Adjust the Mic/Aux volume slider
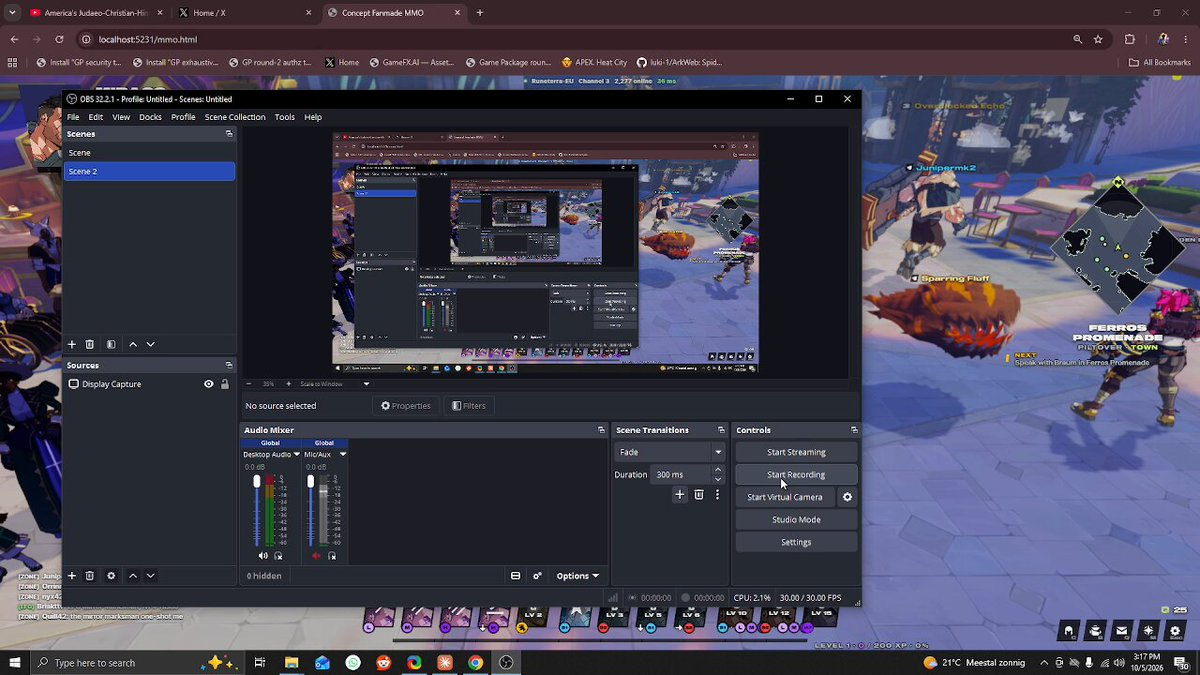The width and height of the screenshot is (1200, 675). pos(311,511)
